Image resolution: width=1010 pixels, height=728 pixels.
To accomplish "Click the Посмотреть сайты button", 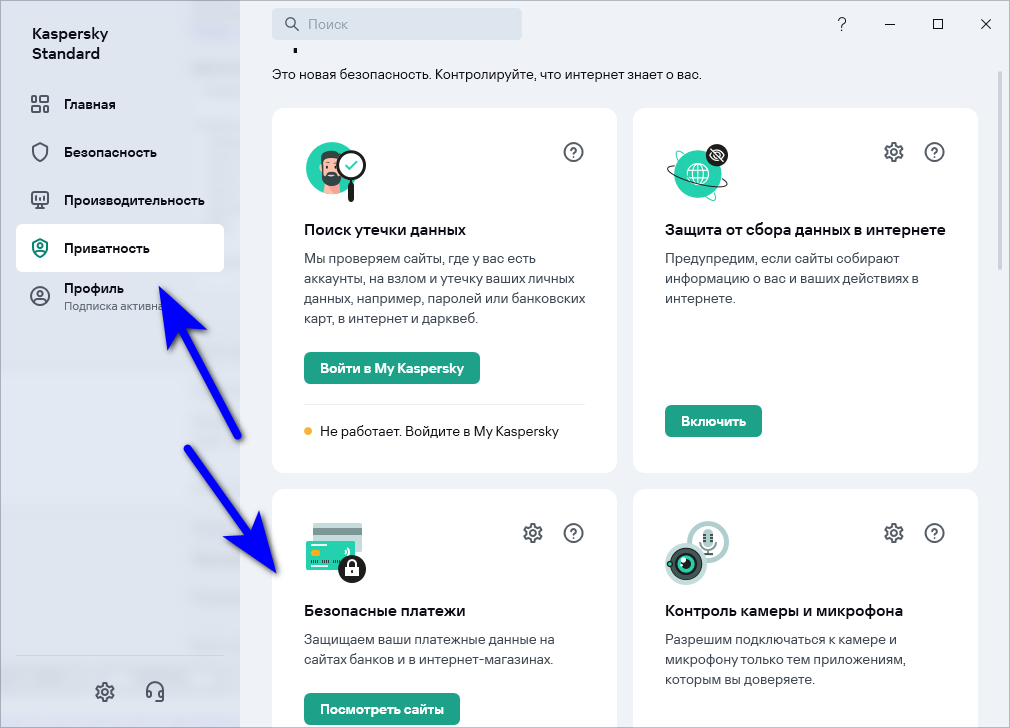I will [382, 709].
